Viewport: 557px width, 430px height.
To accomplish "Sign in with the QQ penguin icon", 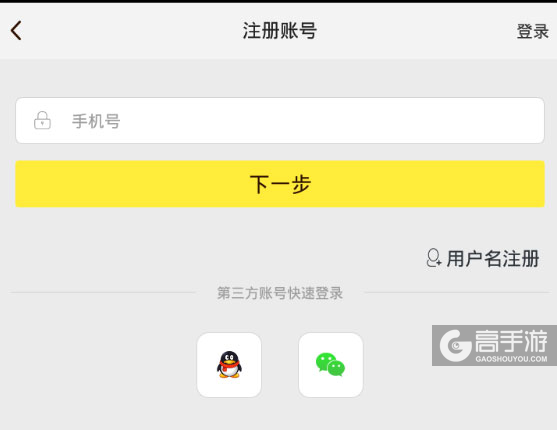I will click(x=229, y=365).
